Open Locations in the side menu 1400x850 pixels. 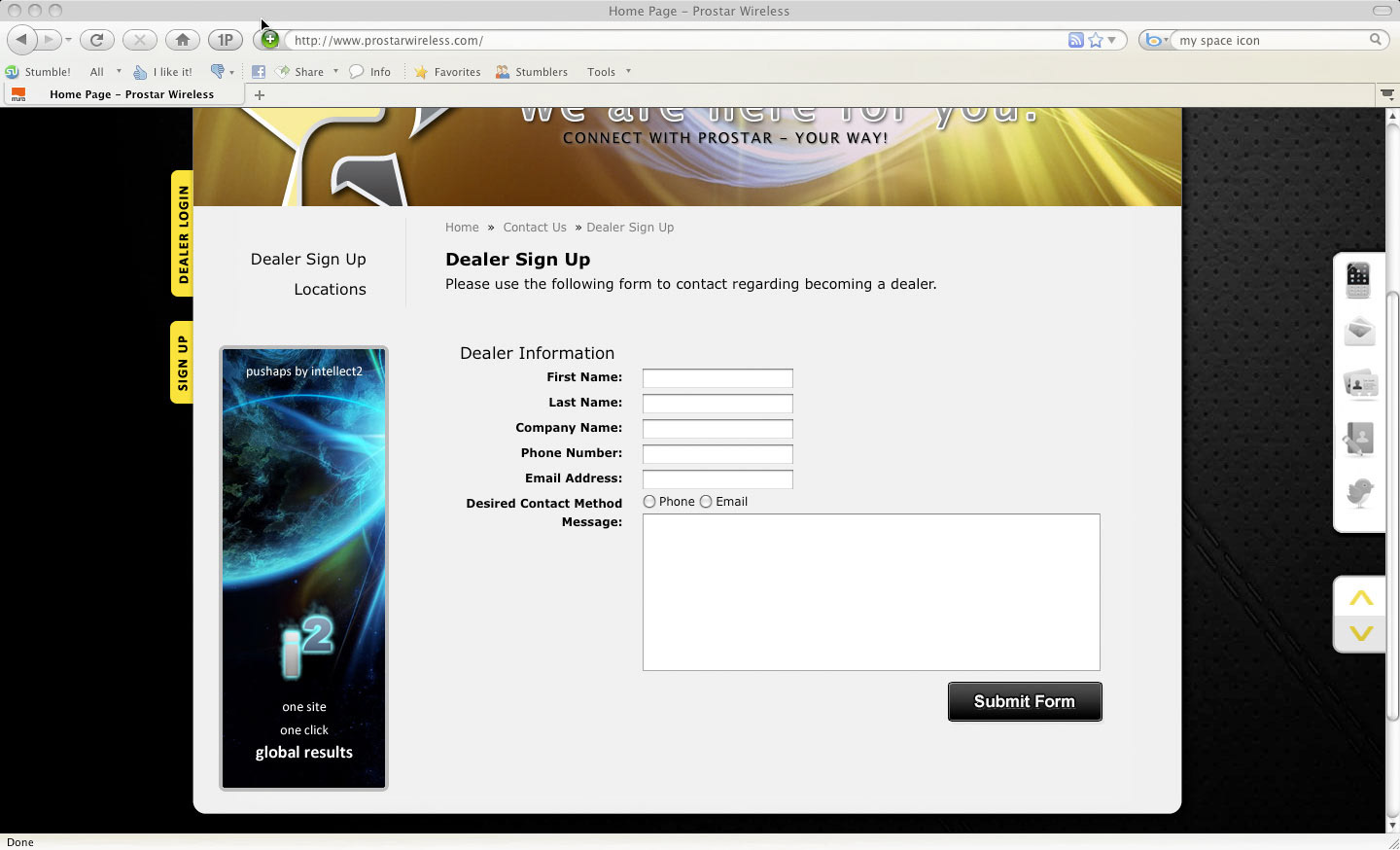(x=330, y=290)
